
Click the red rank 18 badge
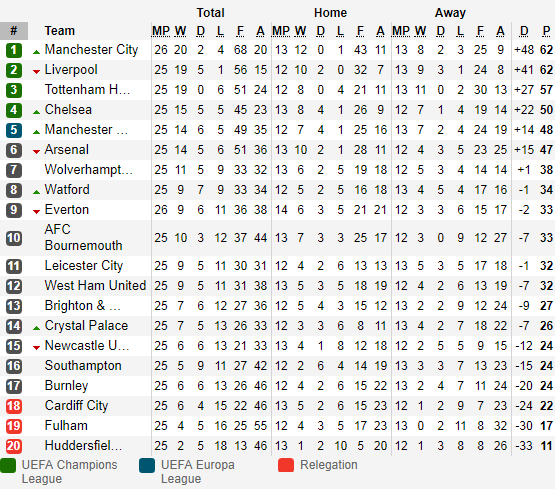click(x=14, y=406)
